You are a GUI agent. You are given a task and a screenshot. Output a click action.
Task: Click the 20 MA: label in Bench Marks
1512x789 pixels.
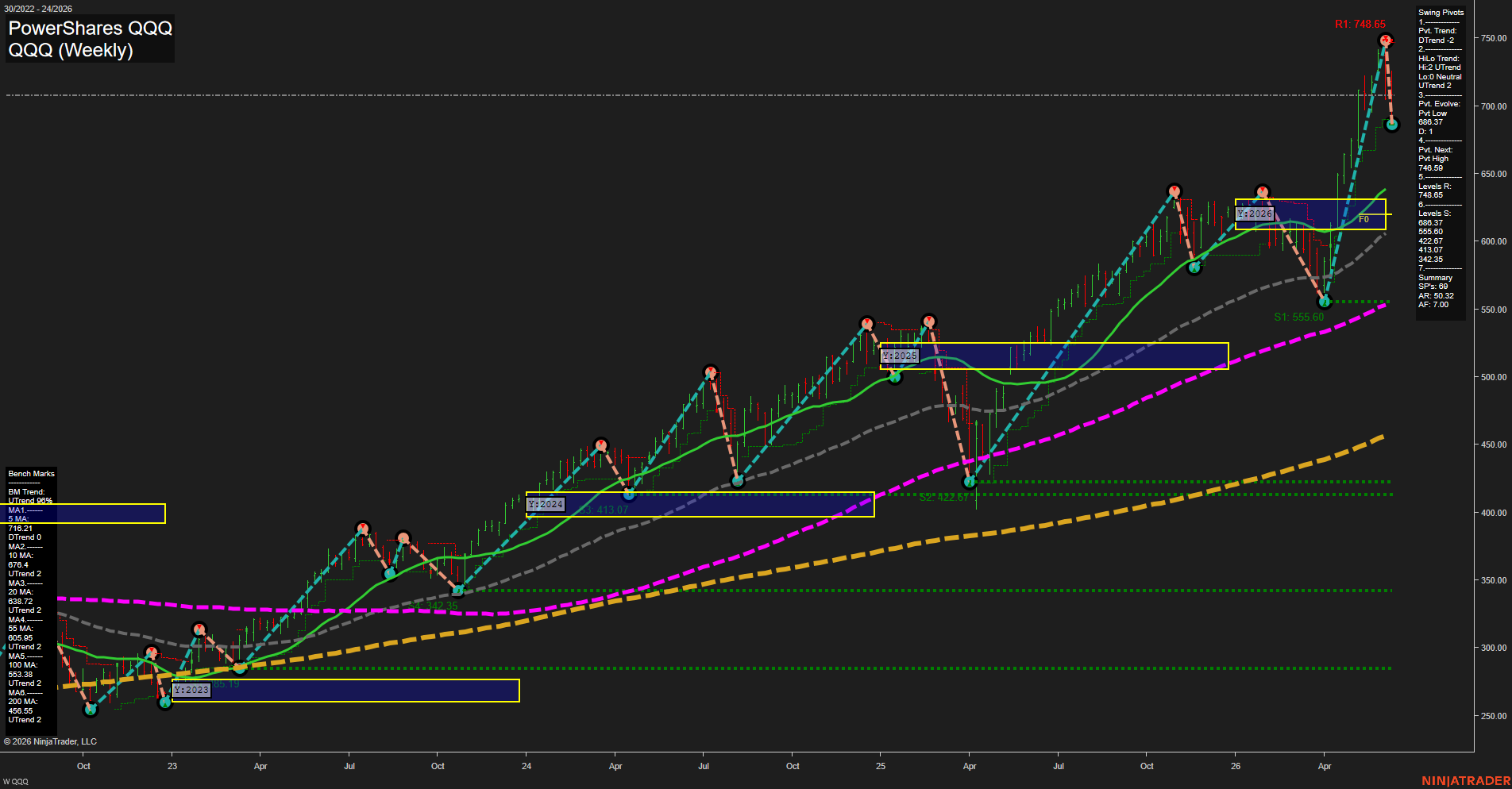21,592
